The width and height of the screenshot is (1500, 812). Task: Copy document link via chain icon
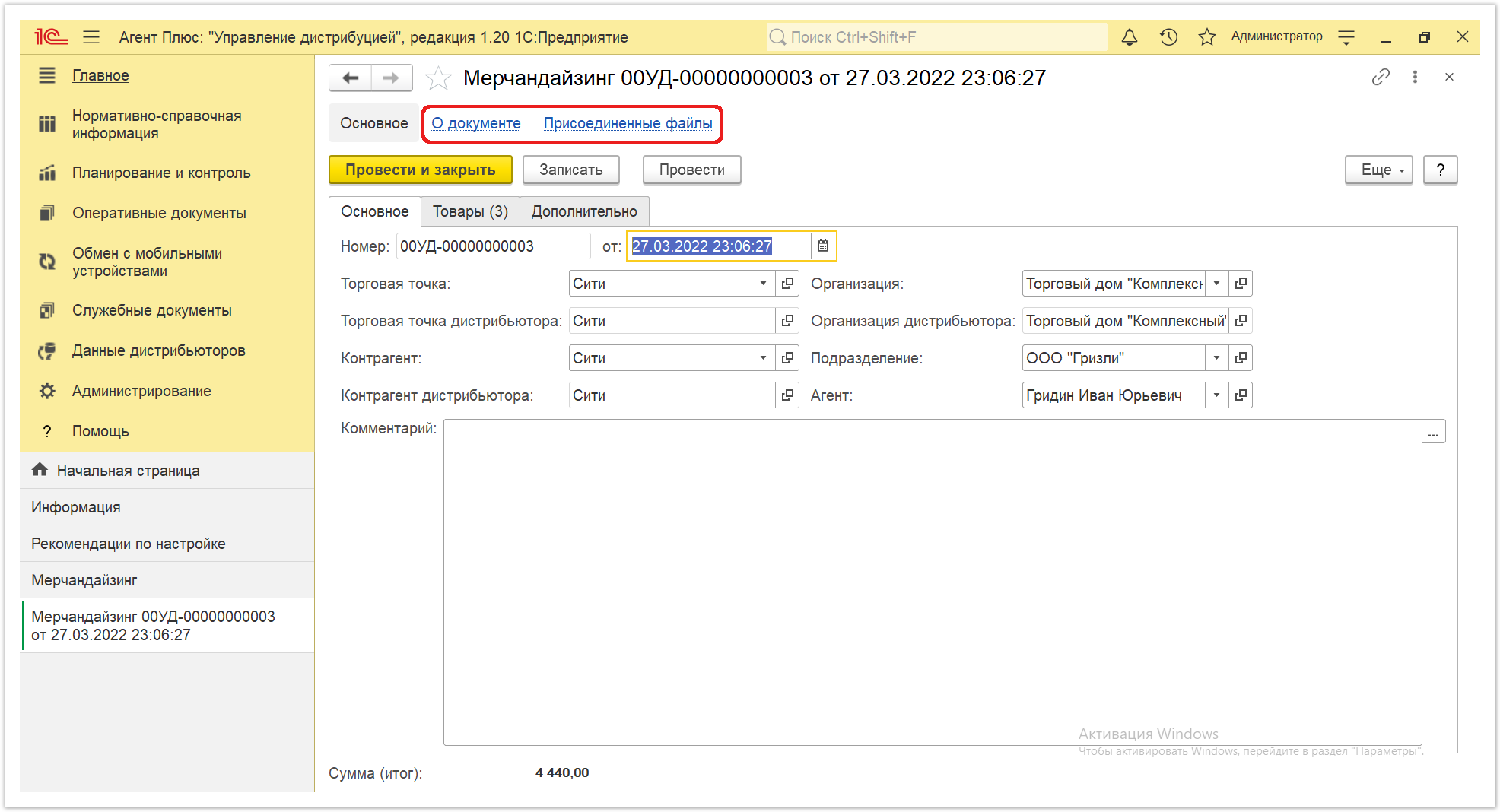(1381, 77)
